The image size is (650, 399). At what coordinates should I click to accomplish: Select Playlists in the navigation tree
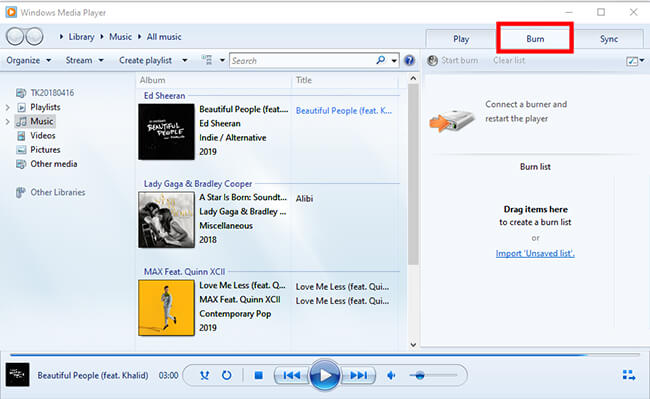45,107
